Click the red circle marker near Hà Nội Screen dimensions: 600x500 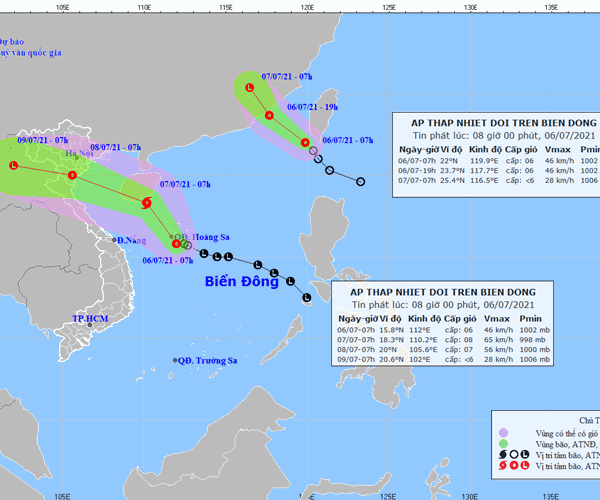72,176
